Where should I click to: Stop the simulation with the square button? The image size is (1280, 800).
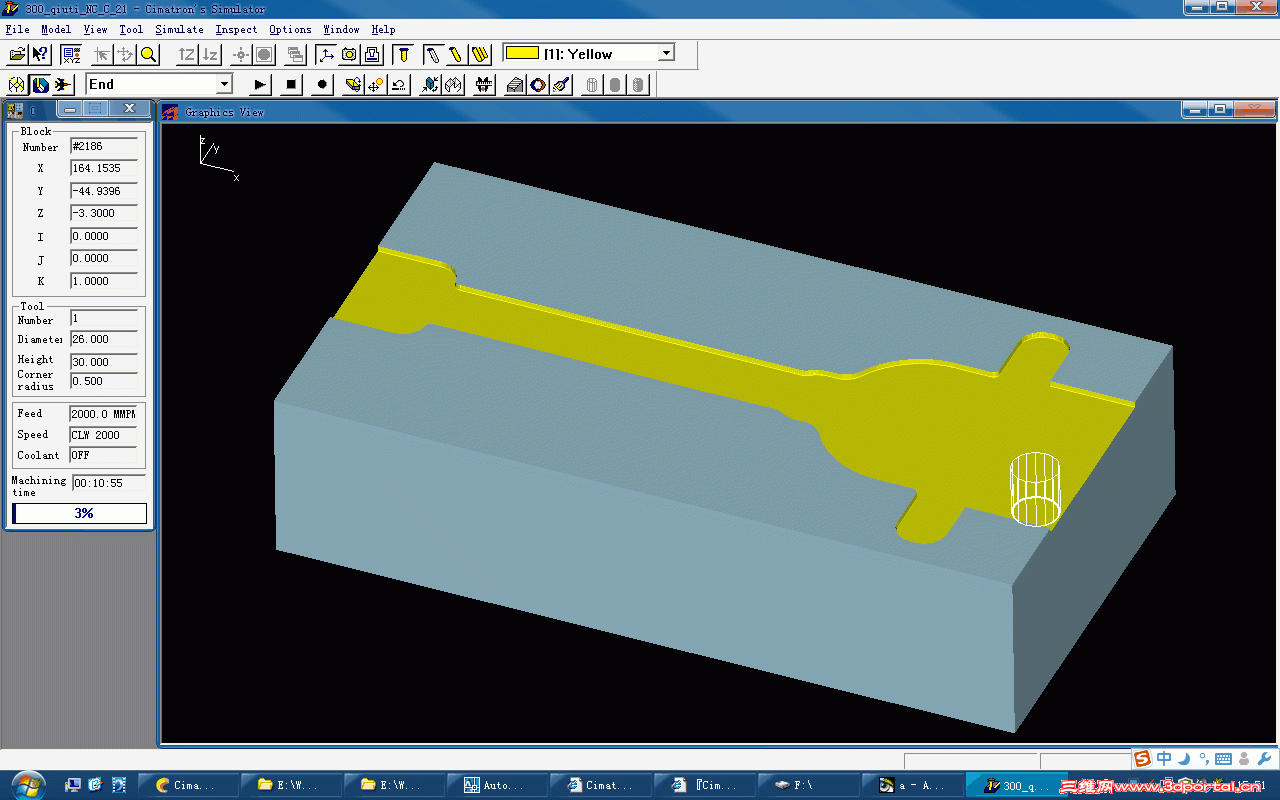[x=291, y=85]
